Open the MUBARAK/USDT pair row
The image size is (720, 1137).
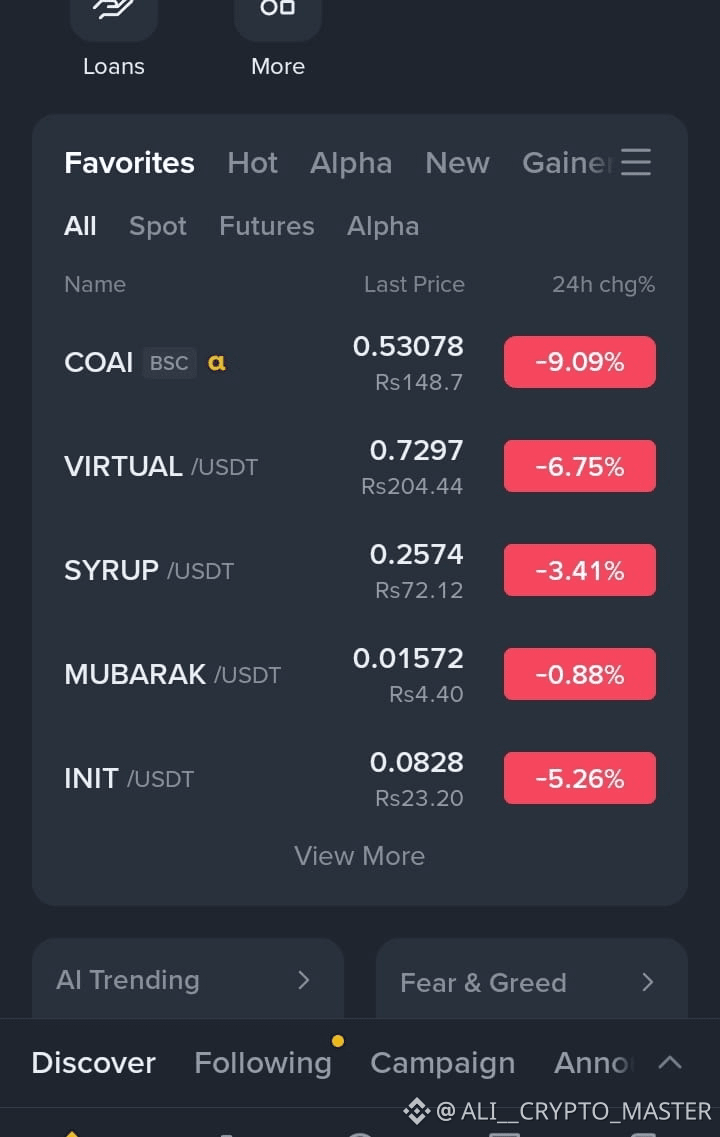click(x=360, y=674)
